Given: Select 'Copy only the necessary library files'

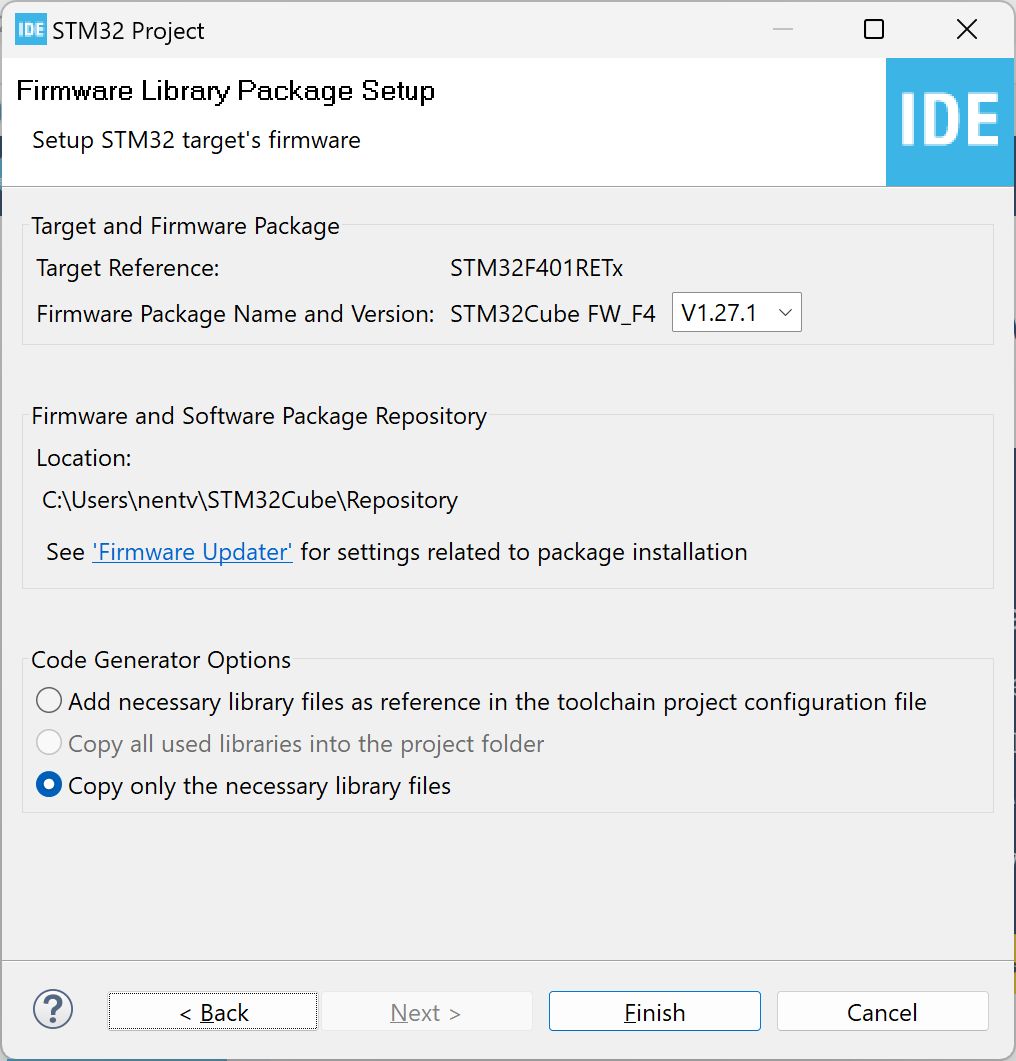Looking at the screenshot, I should pyautogui.click(x=49, y=785).
